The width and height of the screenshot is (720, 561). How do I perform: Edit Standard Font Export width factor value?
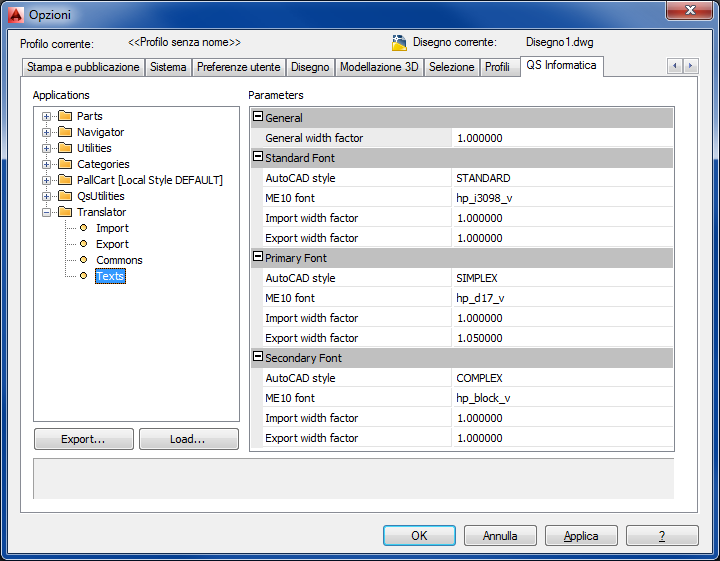[562, 238]
